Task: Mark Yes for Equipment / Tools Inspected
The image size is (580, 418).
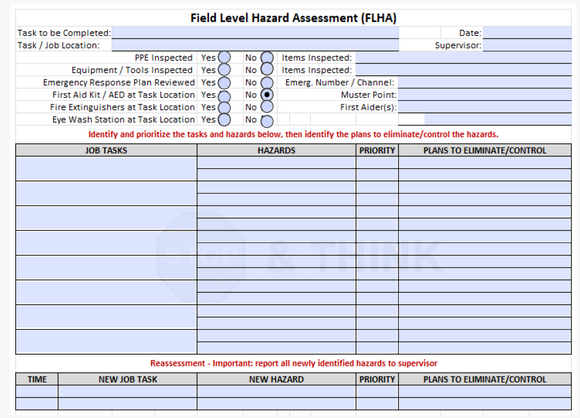Action: point(224,70)
